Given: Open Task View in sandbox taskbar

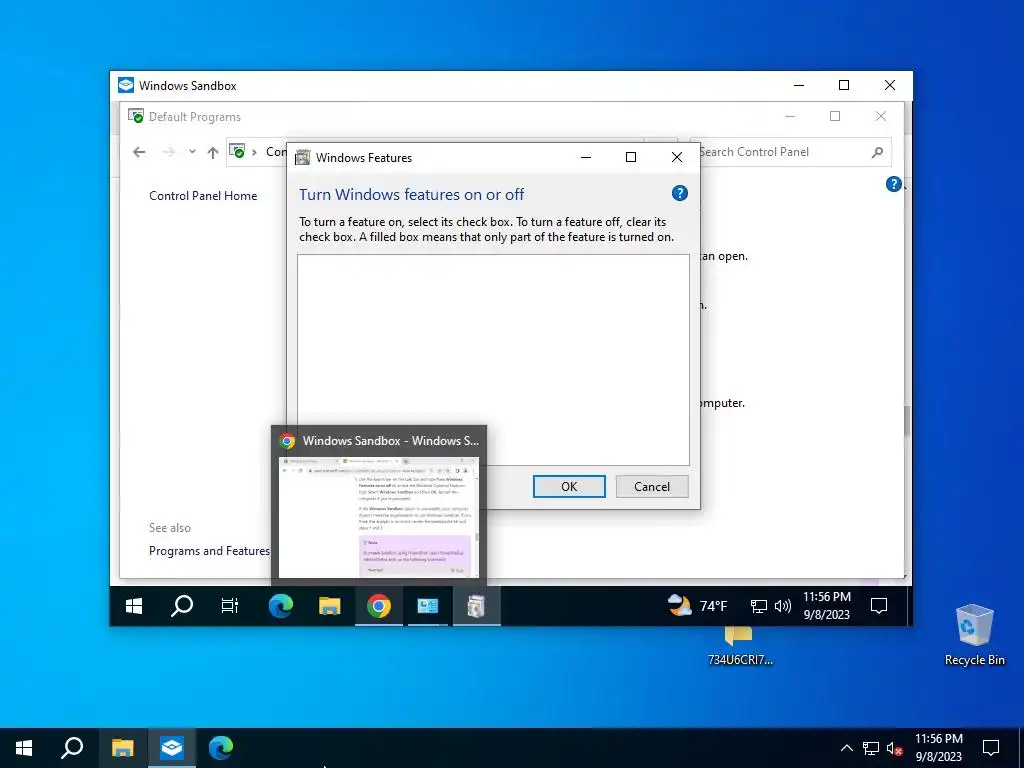Looking at the screenshot, I should click(230, 606).
